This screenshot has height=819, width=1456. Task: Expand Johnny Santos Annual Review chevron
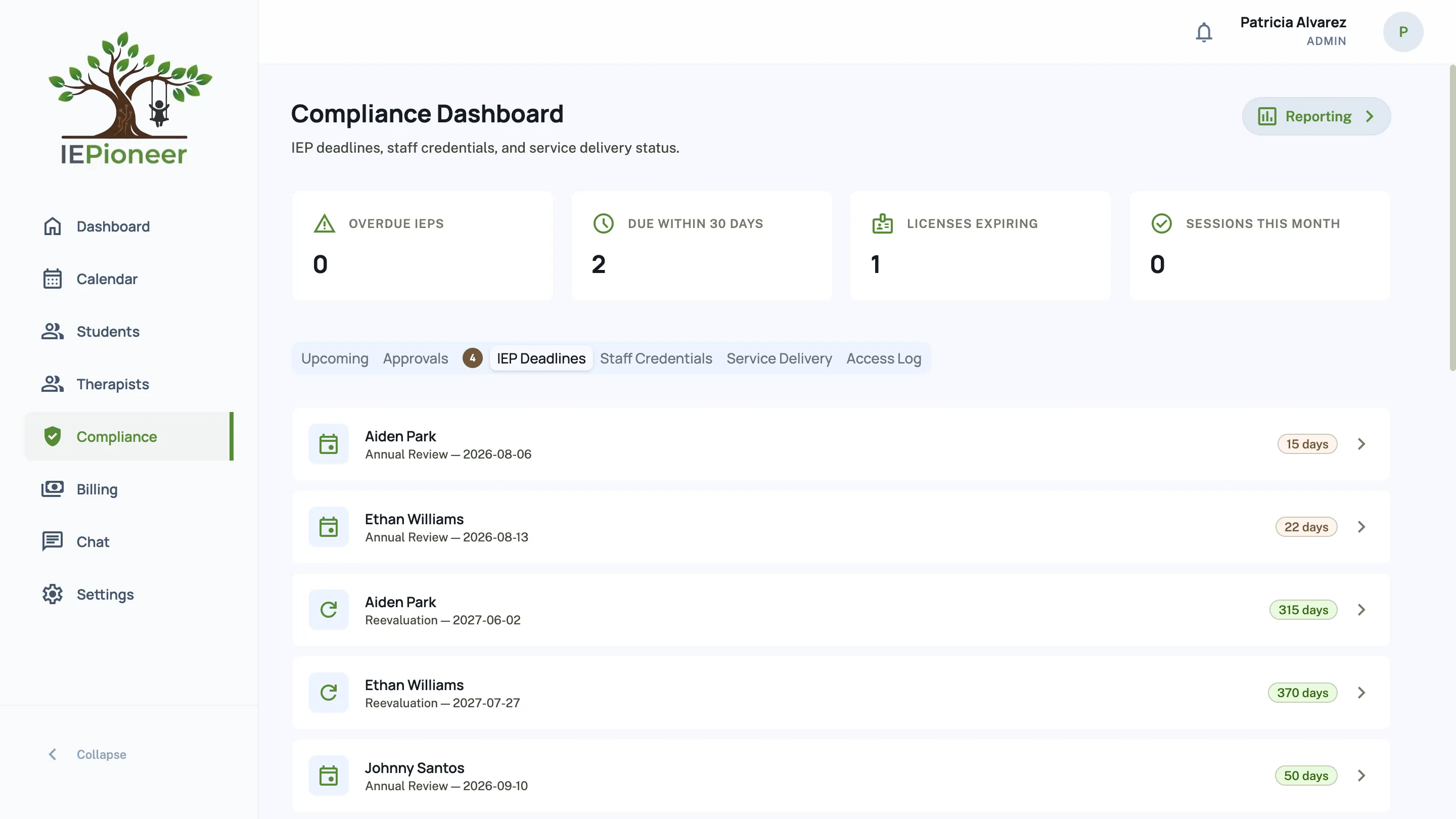click(1361, 776)
